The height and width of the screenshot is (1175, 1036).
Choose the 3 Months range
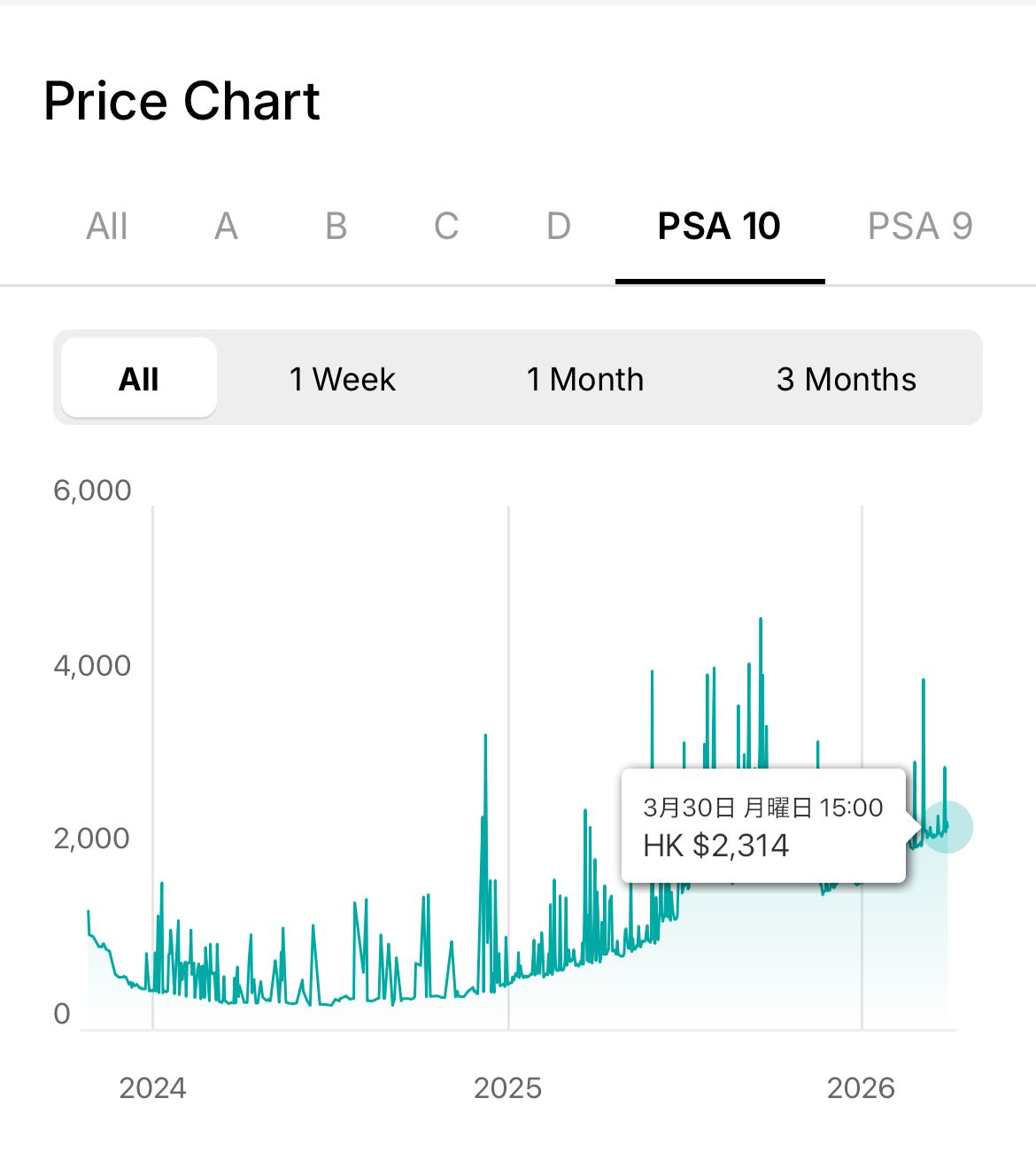(x=847, y=379)
